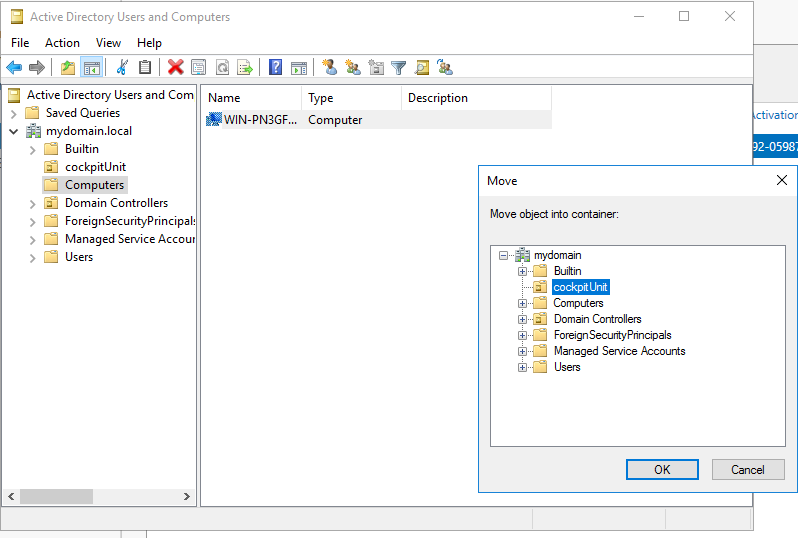Click the Find objects magnifier icon
This screenshot has width=798, height=538.
422,67
